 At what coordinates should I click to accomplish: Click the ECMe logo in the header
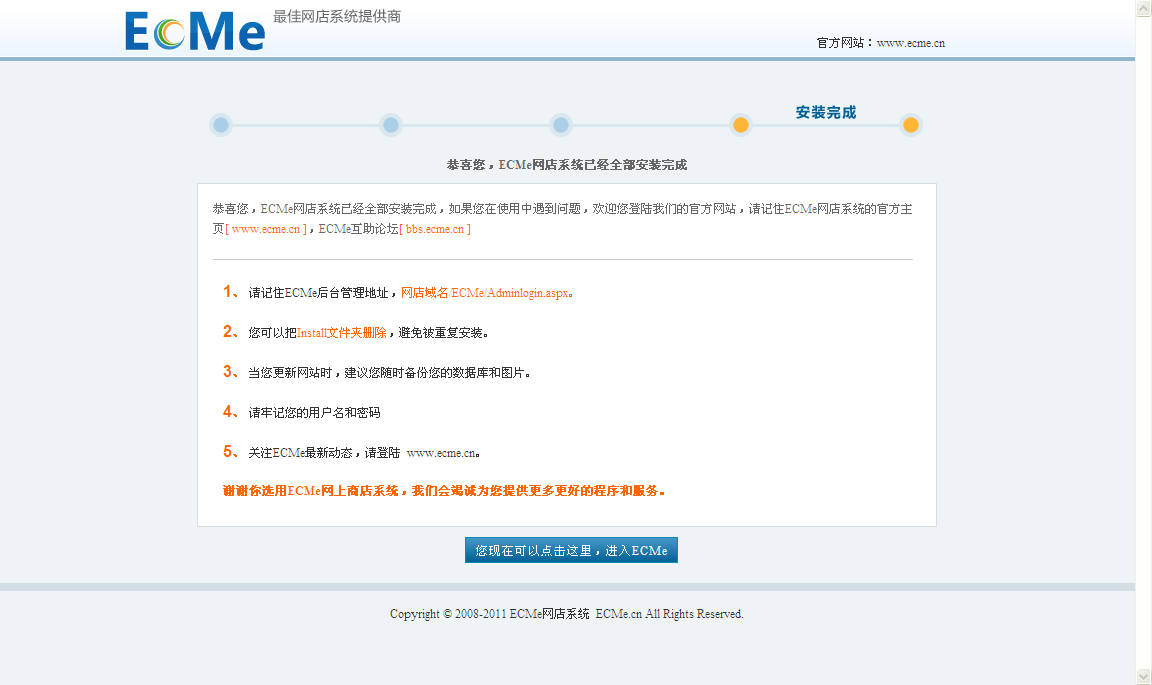click(x=195, y=32)
